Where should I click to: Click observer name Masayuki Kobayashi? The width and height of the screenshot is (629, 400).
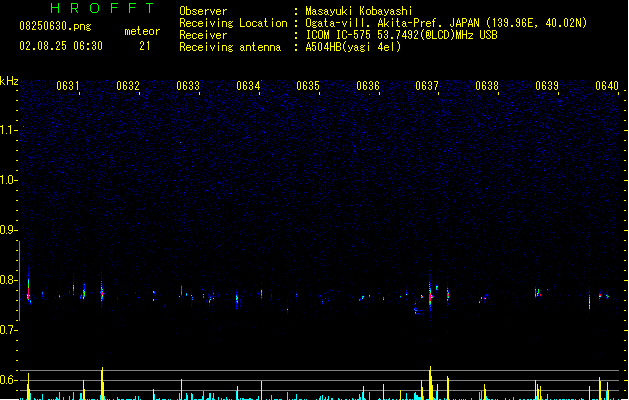pos(359,11)
